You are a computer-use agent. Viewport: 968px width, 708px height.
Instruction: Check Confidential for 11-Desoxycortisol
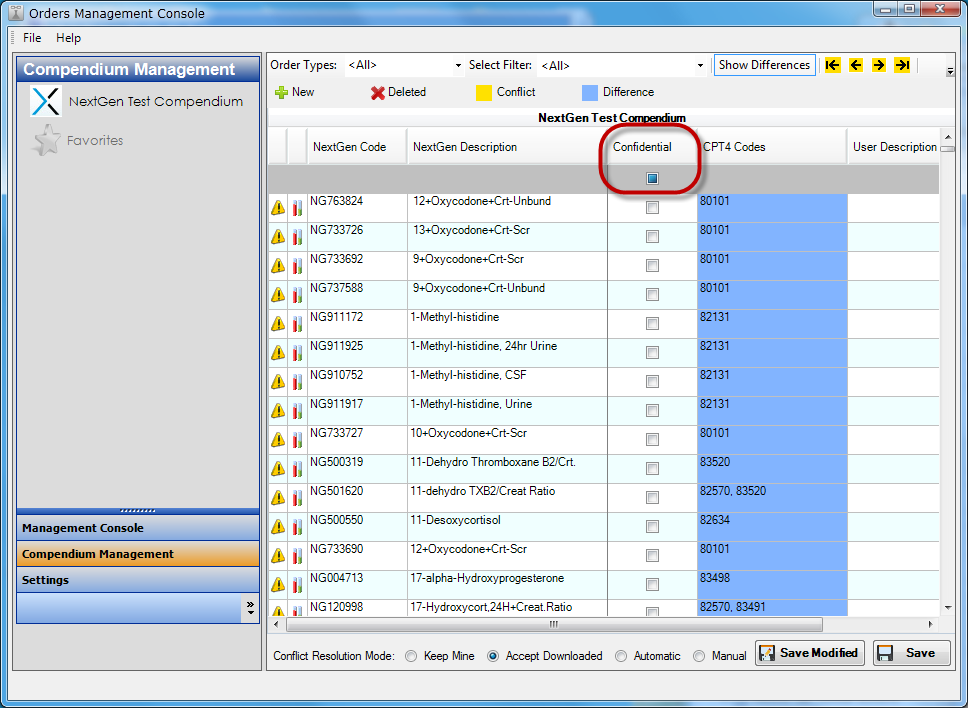(x=652, y=527)
